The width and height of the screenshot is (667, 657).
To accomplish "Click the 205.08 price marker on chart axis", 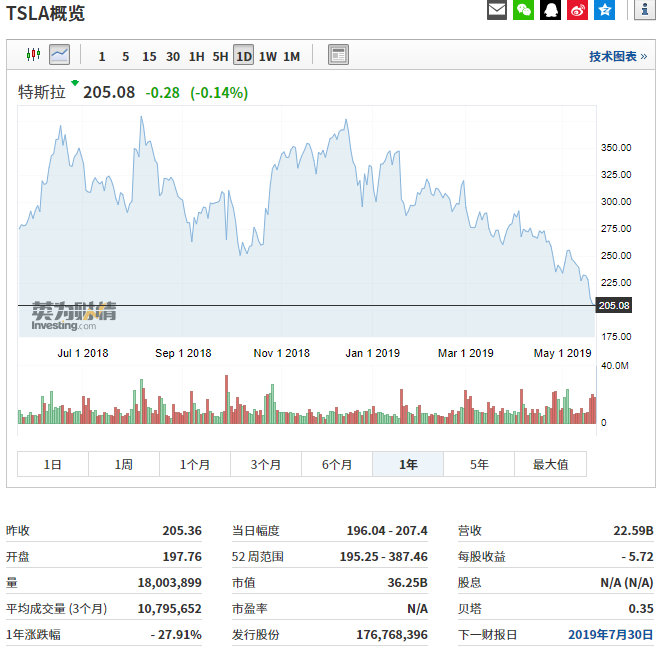I will [614, 306].
